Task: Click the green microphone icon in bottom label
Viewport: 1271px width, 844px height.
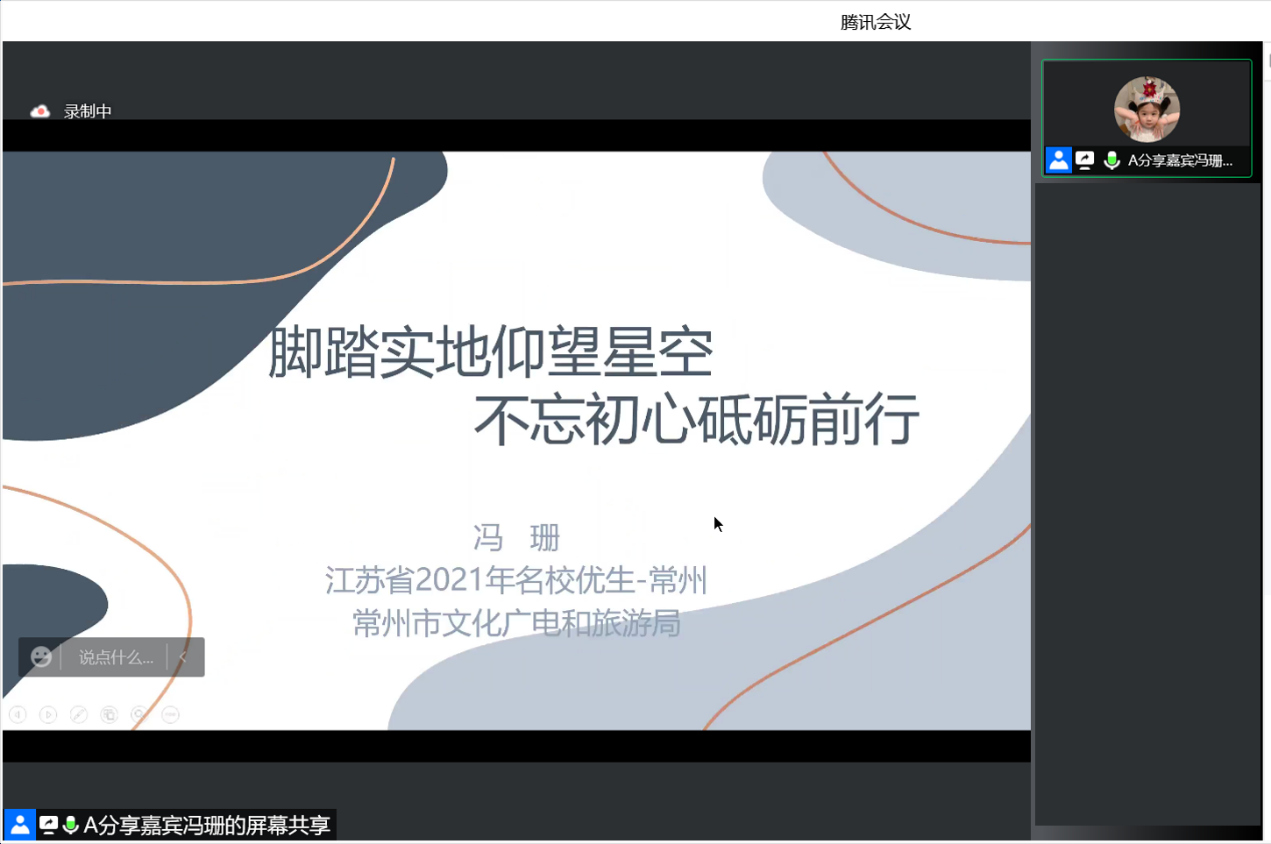Action: (70, 825)
